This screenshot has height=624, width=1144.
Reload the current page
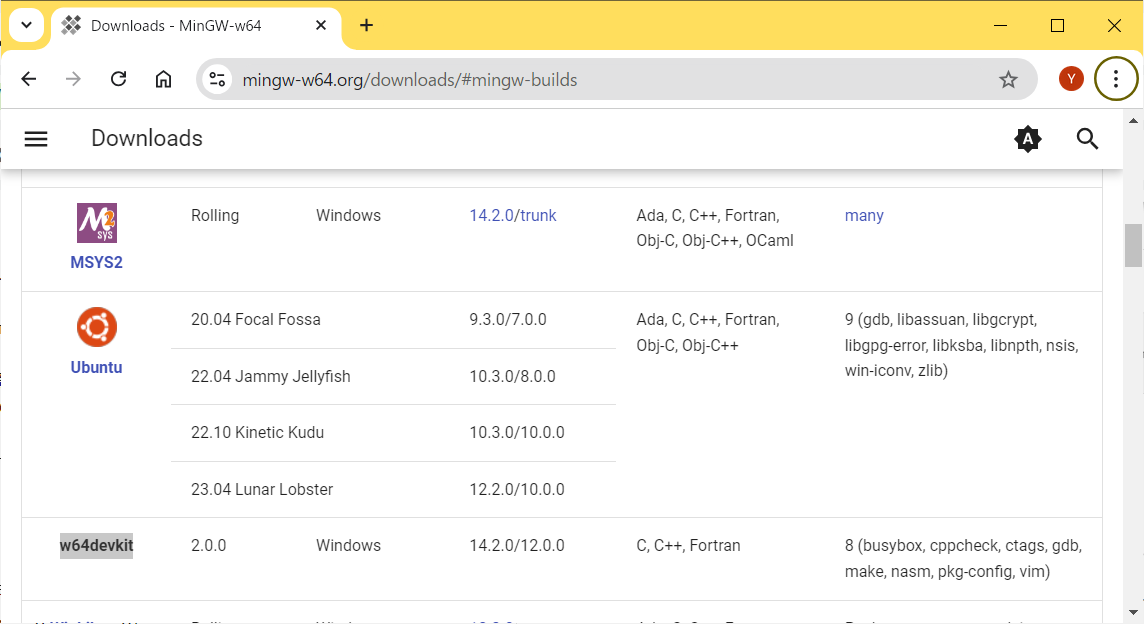pos(118,80)
